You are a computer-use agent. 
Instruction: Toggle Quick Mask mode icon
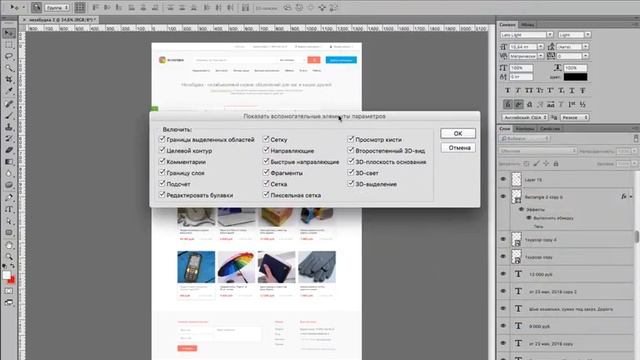pos(9,291)
